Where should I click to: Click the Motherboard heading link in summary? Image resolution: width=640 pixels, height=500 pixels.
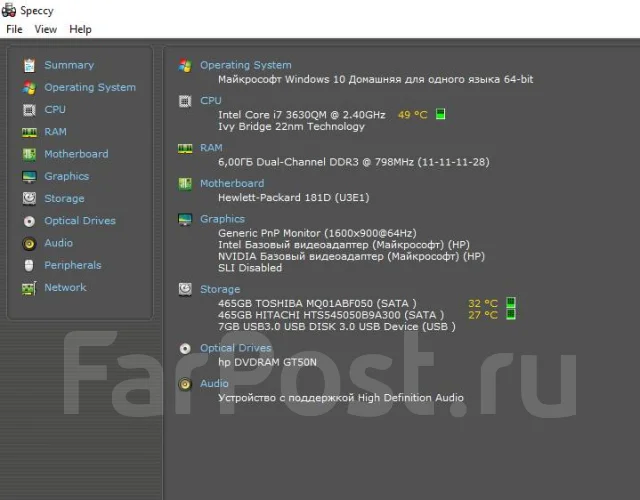(232, 183)
